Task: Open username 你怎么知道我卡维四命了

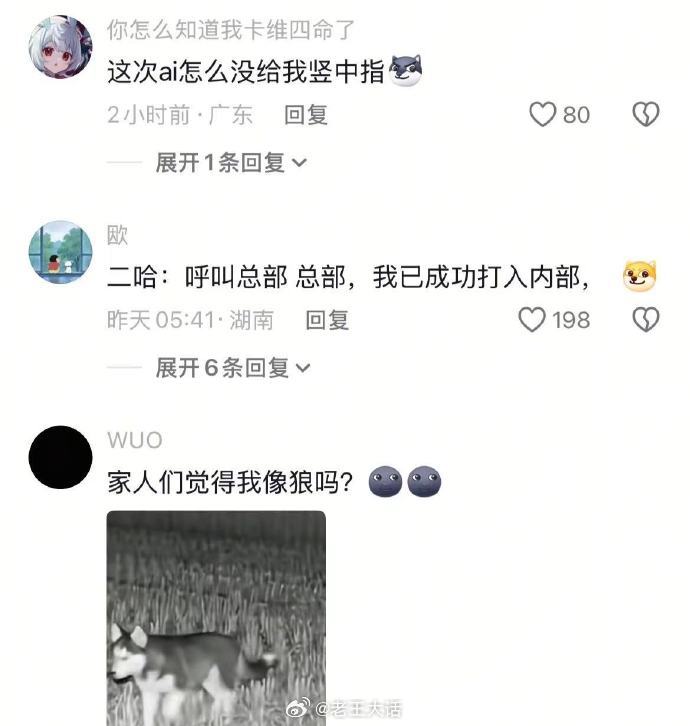Action: tap(231, 30)
